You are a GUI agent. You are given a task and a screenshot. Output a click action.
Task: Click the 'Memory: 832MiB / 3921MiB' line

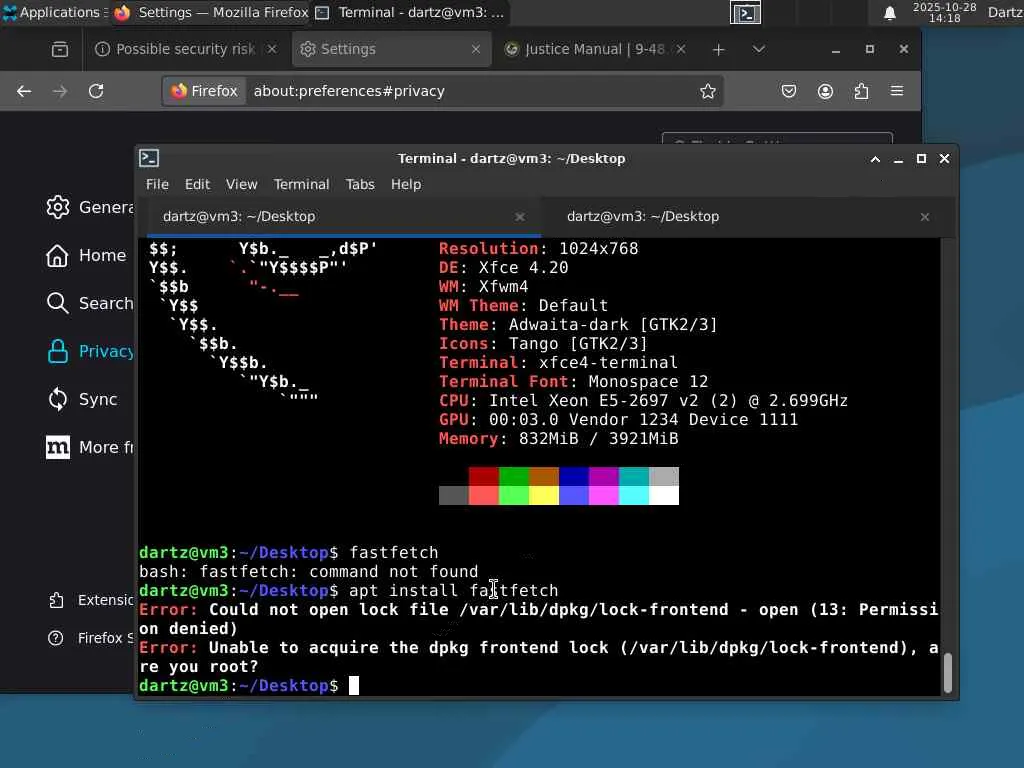coord(558,438)
